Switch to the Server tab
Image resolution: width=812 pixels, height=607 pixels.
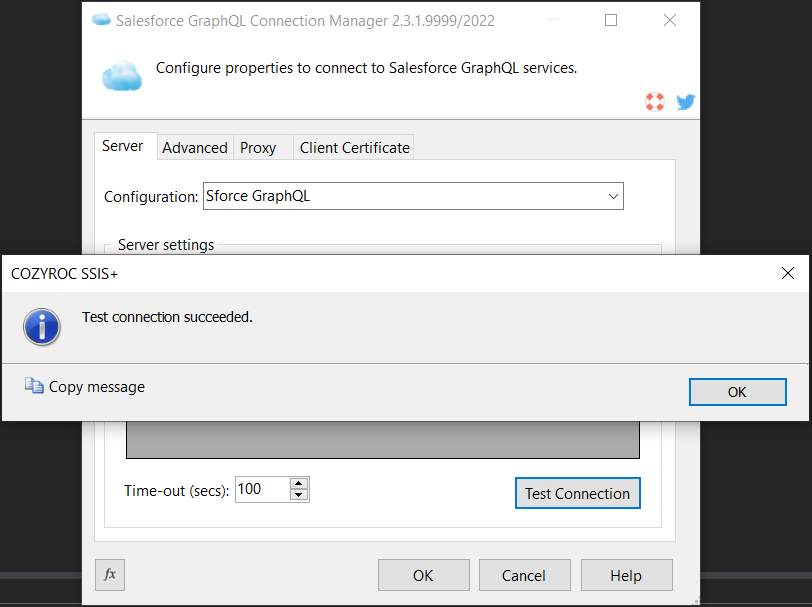123,146
